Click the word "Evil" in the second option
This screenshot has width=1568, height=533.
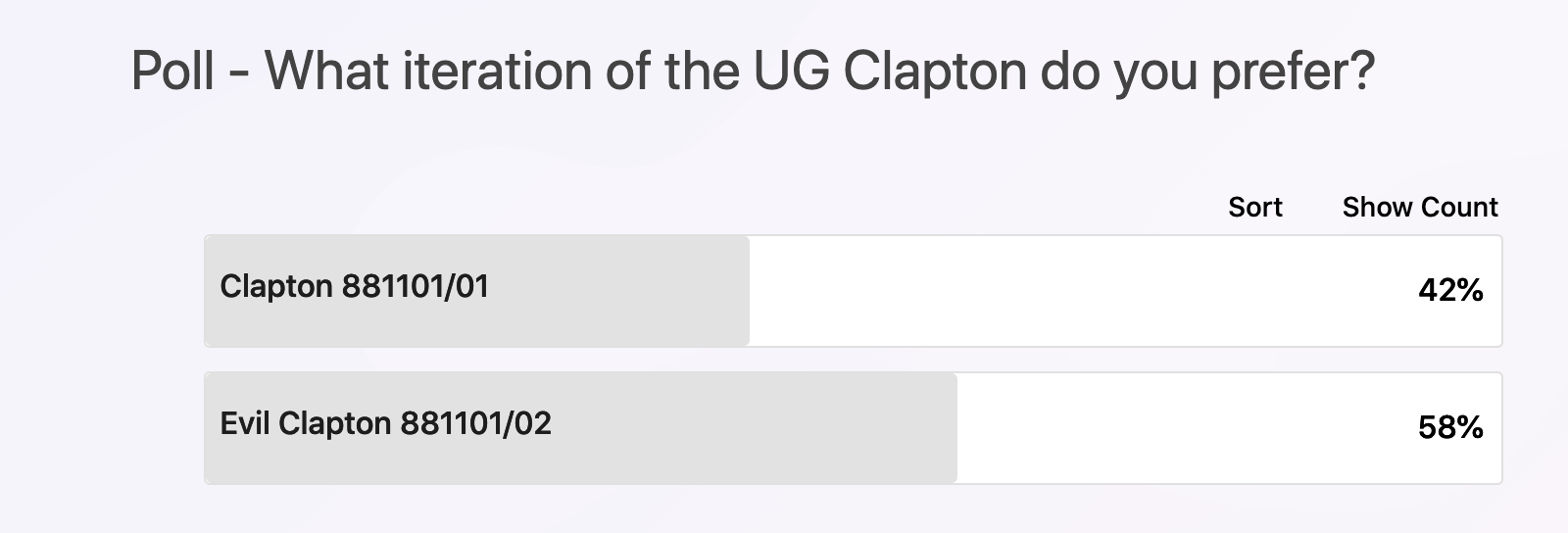[x=244, y=423]
